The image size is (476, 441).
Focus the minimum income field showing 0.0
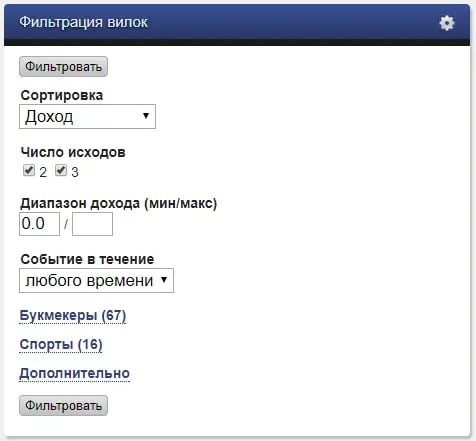pyautogui.click(x=39, y=224)
